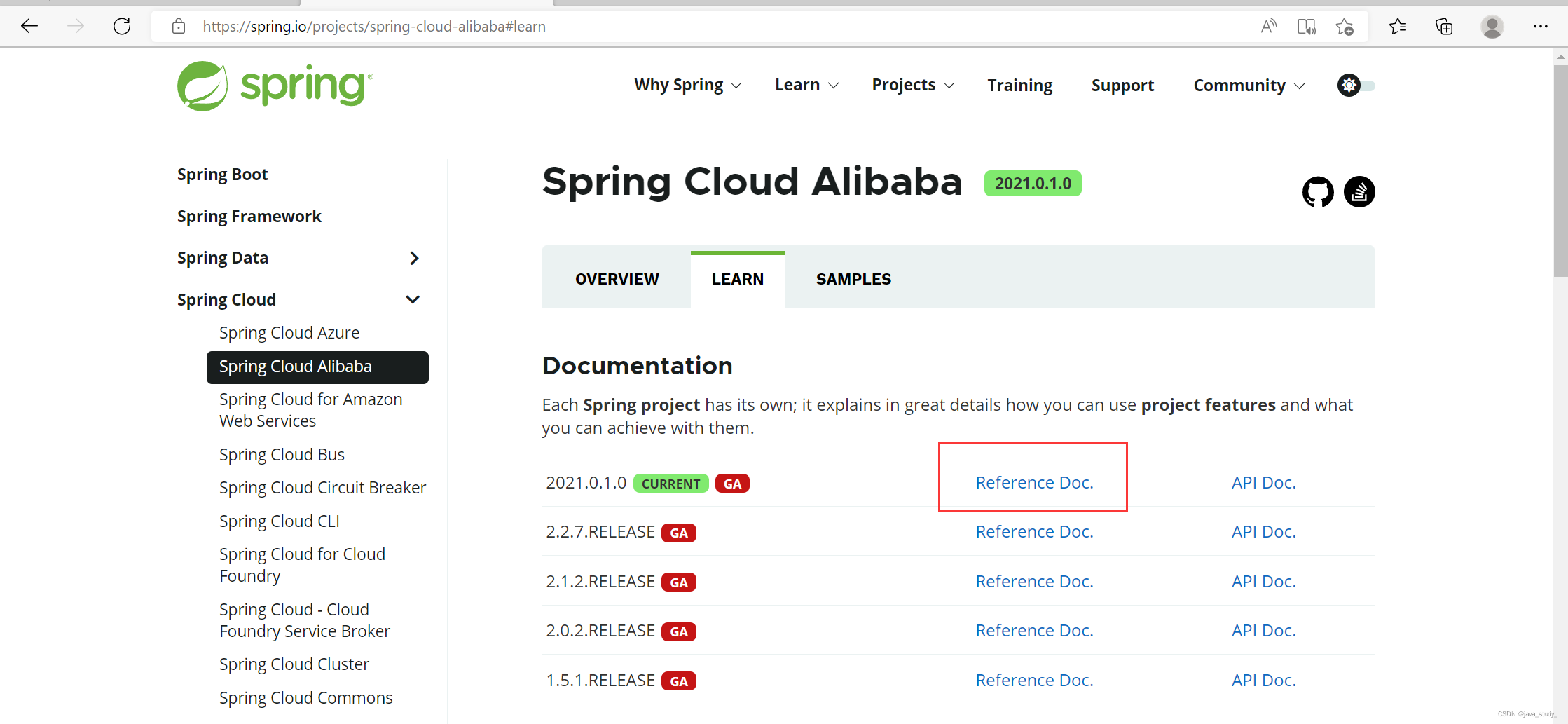Open the browser Settings and more menu

coord(1540,27)
